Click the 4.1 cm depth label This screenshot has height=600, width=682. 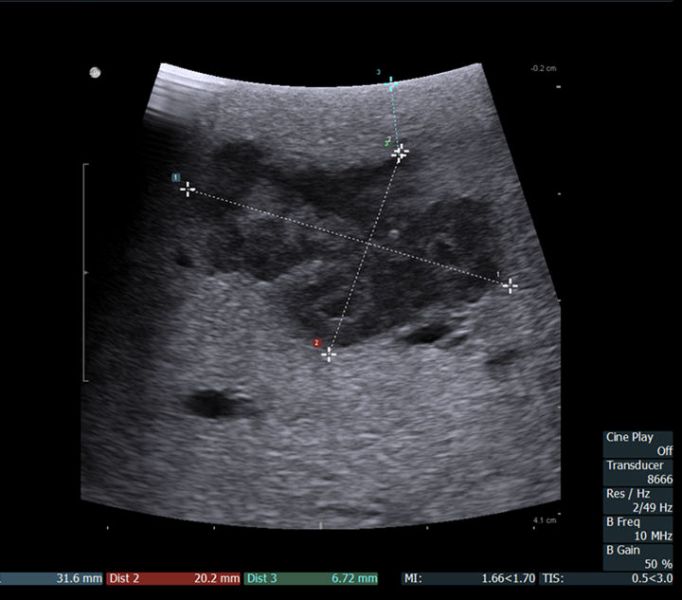pyautogui.click(x=544, y=521)
